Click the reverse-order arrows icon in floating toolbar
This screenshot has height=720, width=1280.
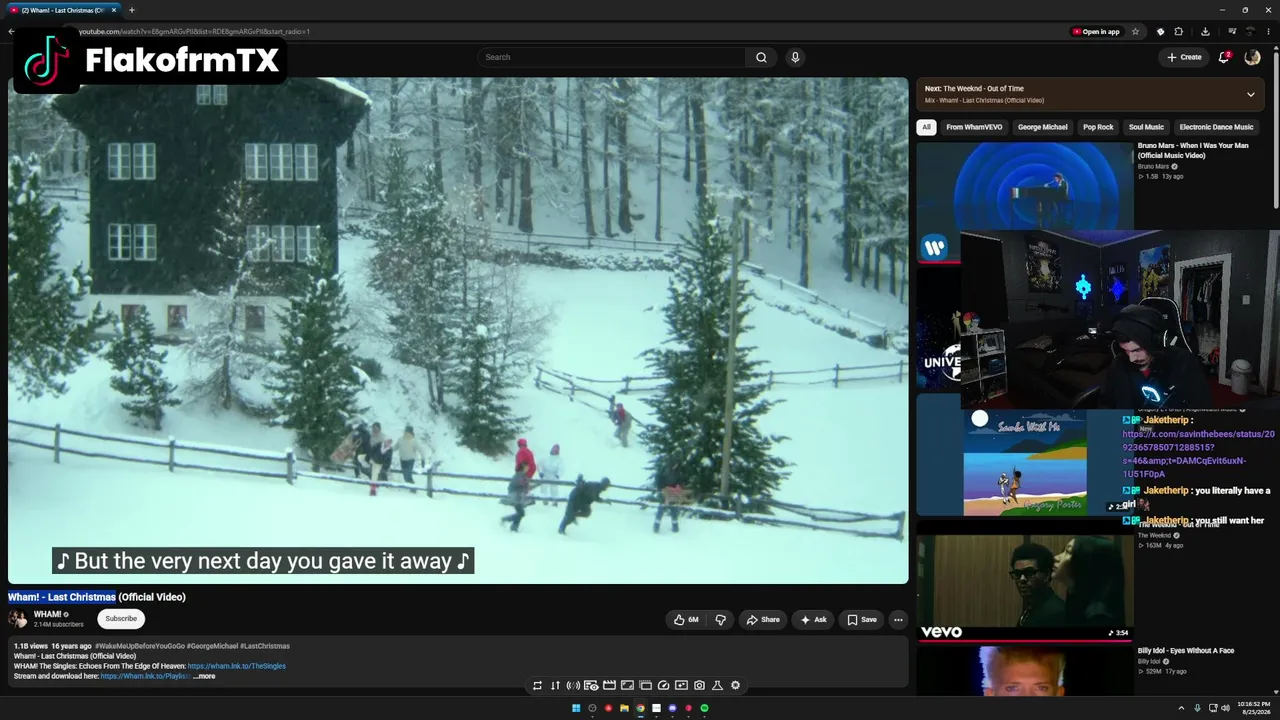click(555, 685)
